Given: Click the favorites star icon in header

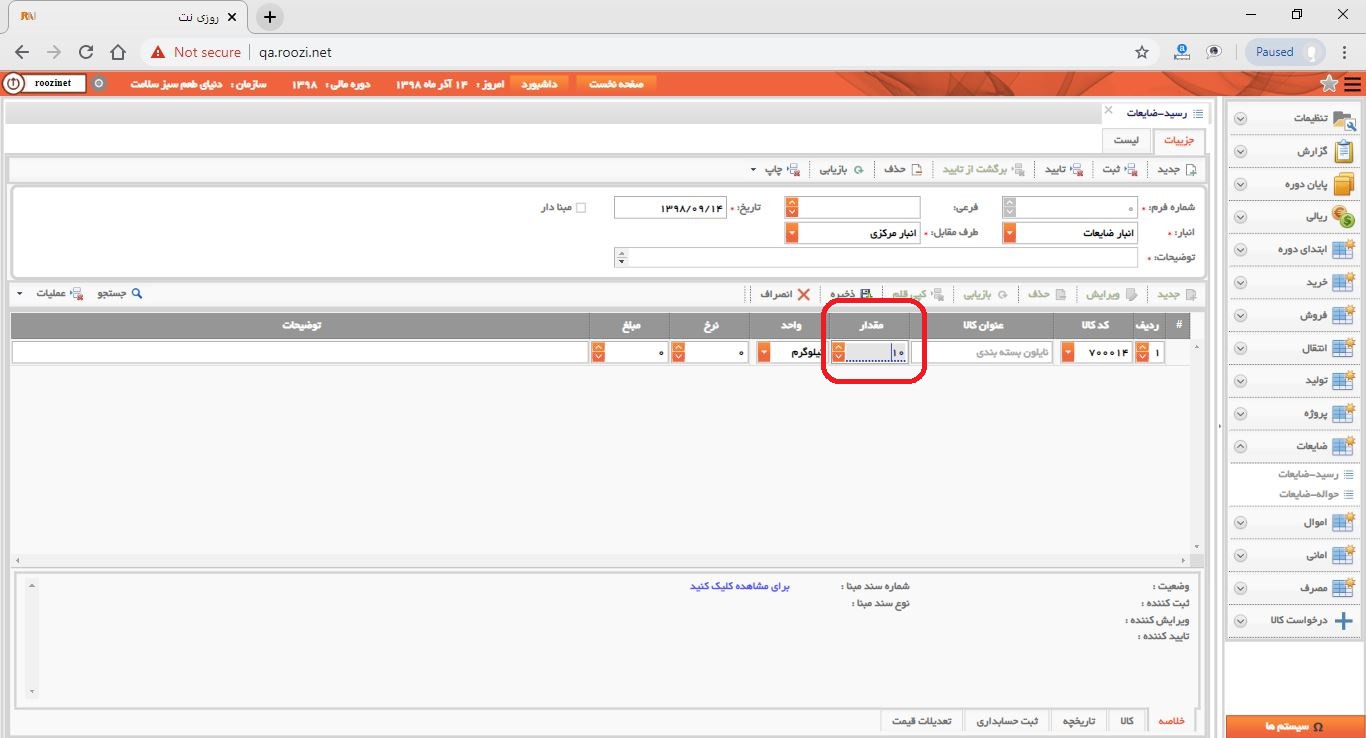Looking at the screenshot, I should [1329, 84].
